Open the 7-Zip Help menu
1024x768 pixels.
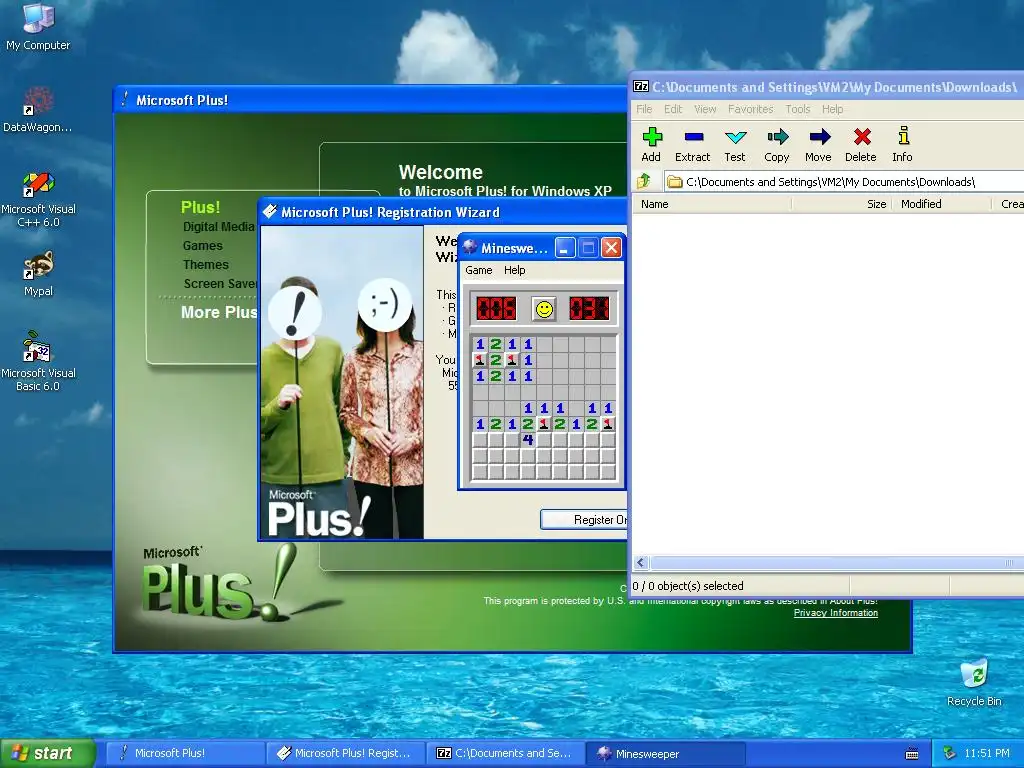(832, 109)
